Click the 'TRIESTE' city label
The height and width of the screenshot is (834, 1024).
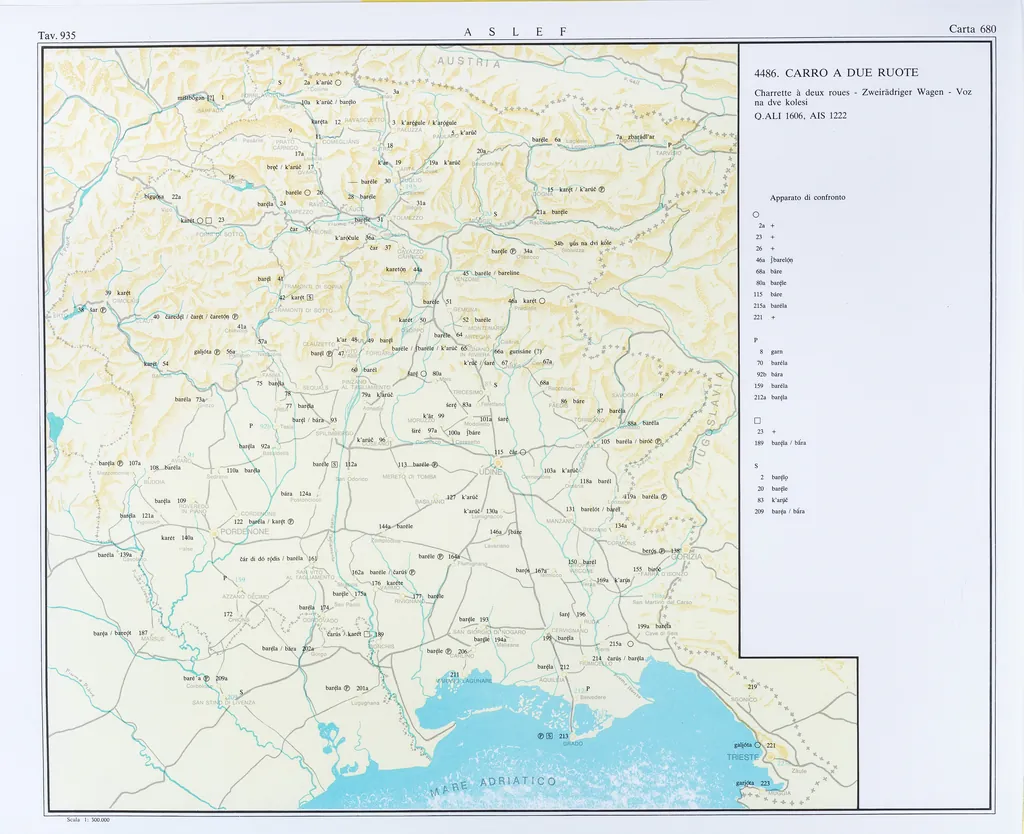[743, 758]
